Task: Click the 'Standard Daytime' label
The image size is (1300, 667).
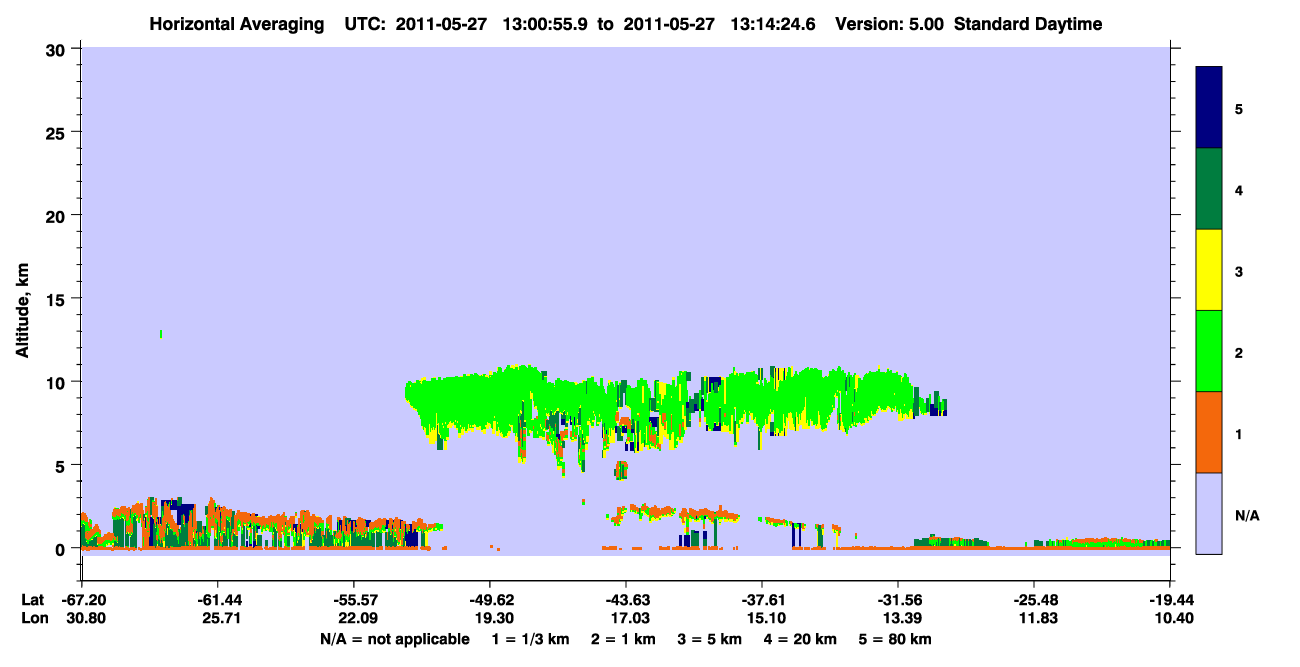Action: tap(1028, 24)
